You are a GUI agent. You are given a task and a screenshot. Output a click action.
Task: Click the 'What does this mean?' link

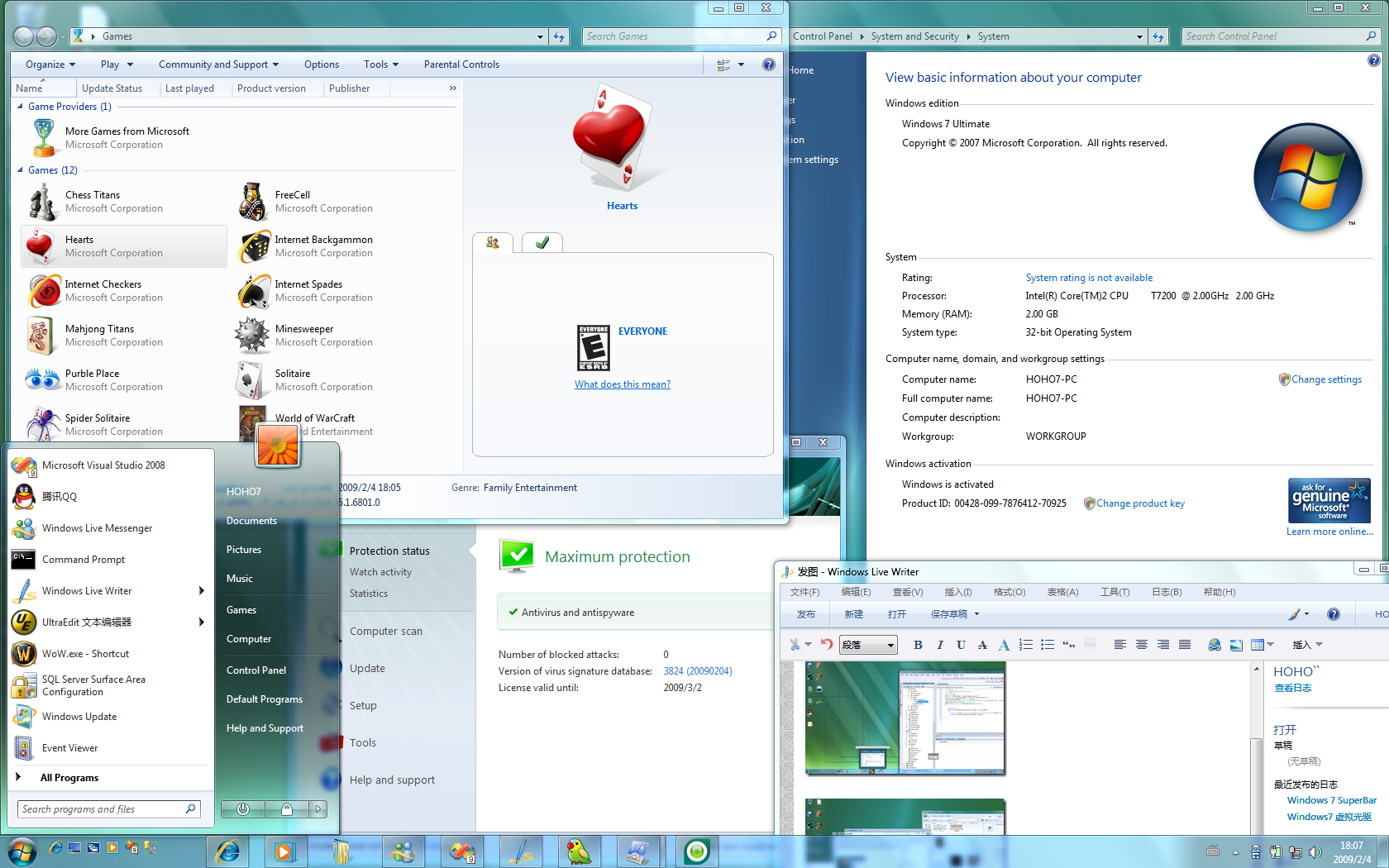pos(623,384)
